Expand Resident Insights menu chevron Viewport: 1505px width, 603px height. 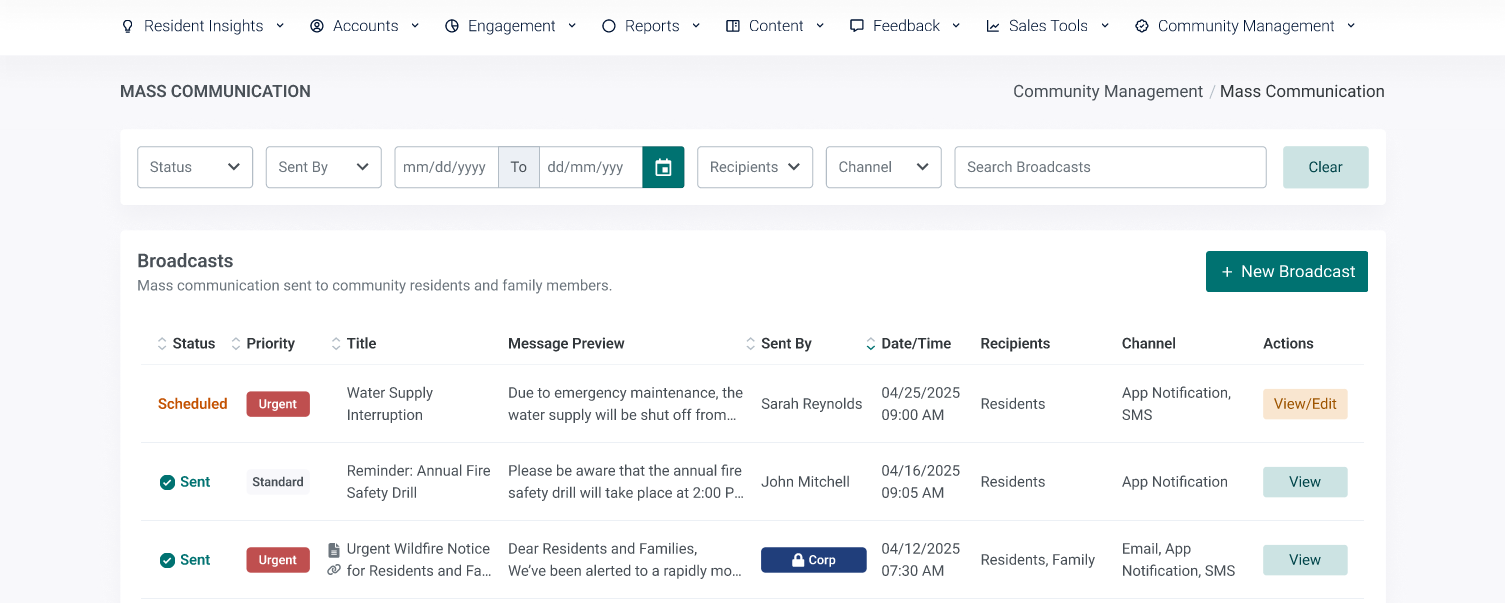[280, 26]
